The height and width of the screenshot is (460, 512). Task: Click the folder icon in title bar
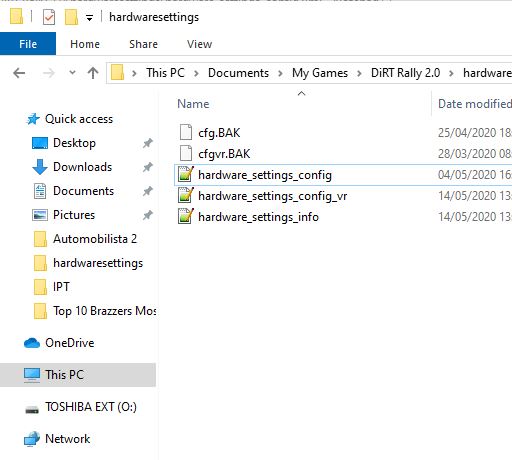pyautogui.click(x=16, y=17)
